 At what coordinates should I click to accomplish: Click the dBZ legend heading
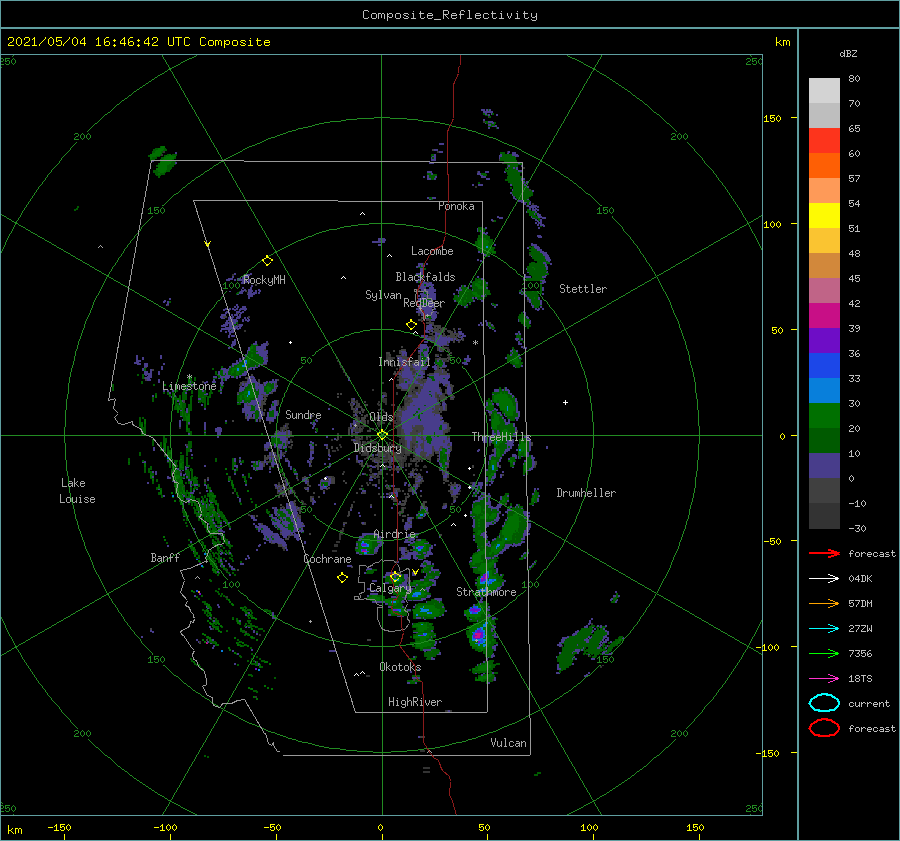[848, 53]
